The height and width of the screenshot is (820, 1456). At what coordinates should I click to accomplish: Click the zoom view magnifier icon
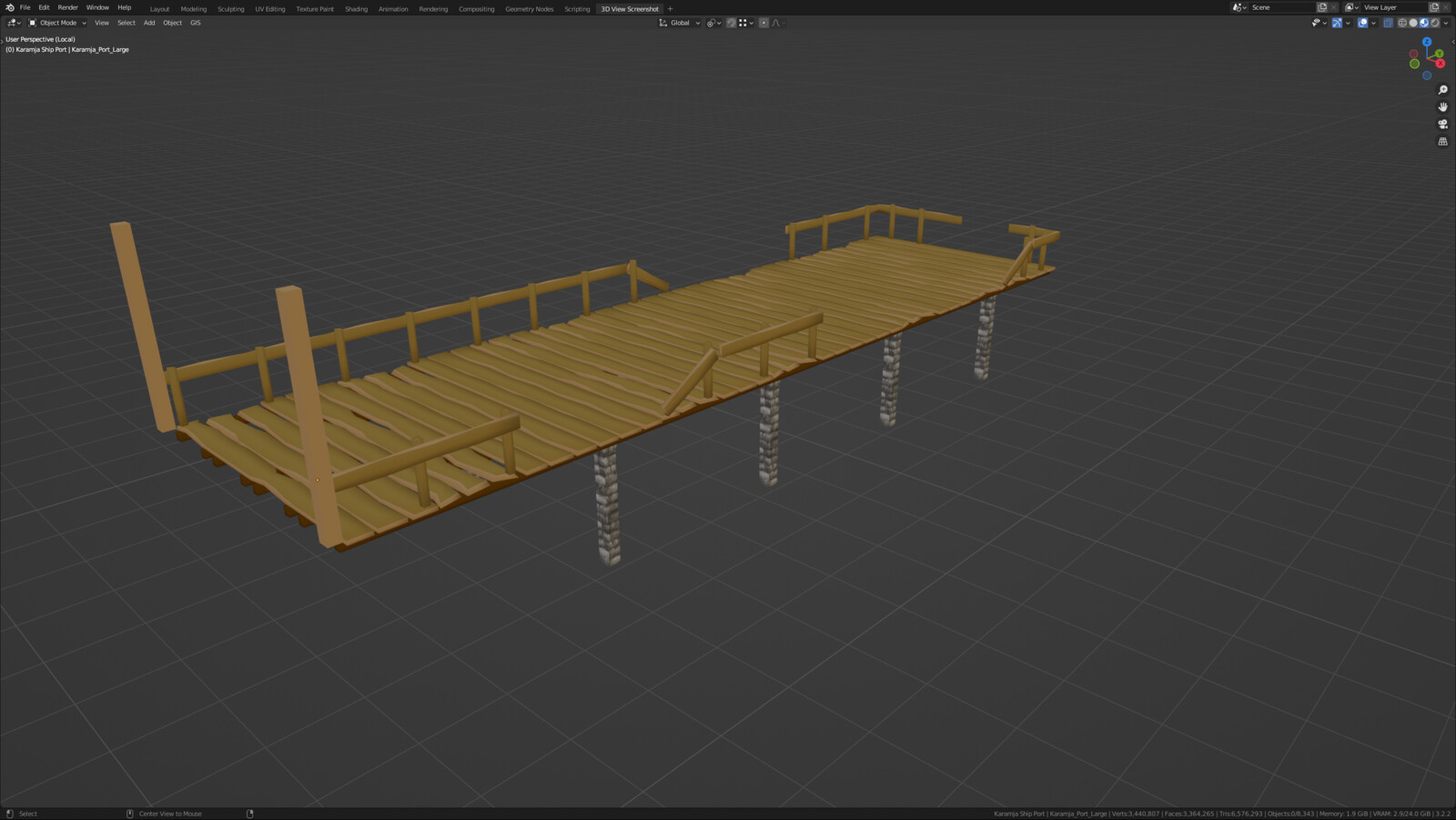1443,90
